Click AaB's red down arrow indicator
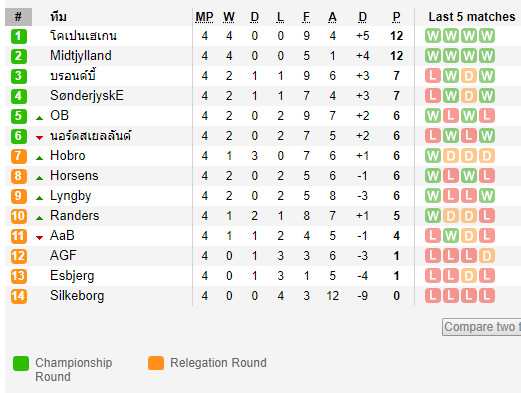This screenshot has height=393, width=521. click(x=39, y=238)
